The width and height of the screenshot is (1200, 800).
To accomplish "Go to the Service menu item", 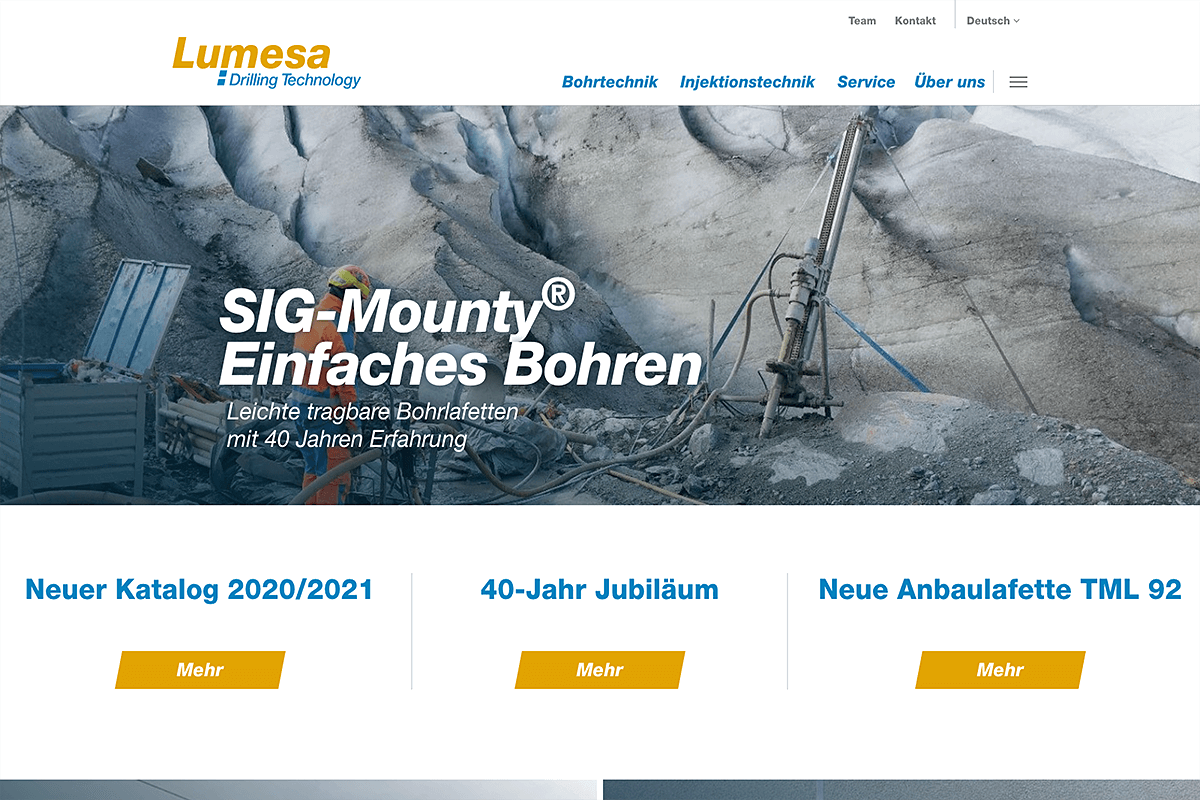I will (x=866, y=82).
